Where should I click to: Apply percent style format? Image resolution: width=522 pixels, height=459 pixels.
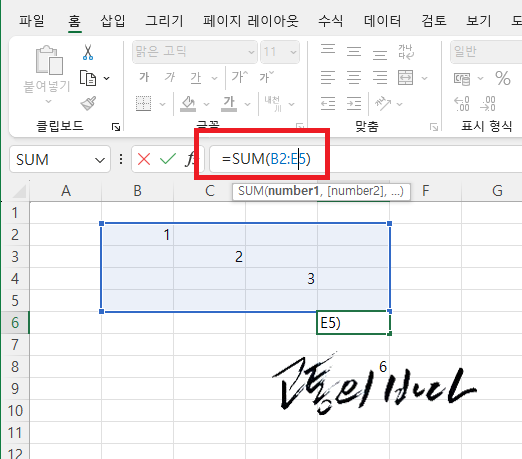503,78
